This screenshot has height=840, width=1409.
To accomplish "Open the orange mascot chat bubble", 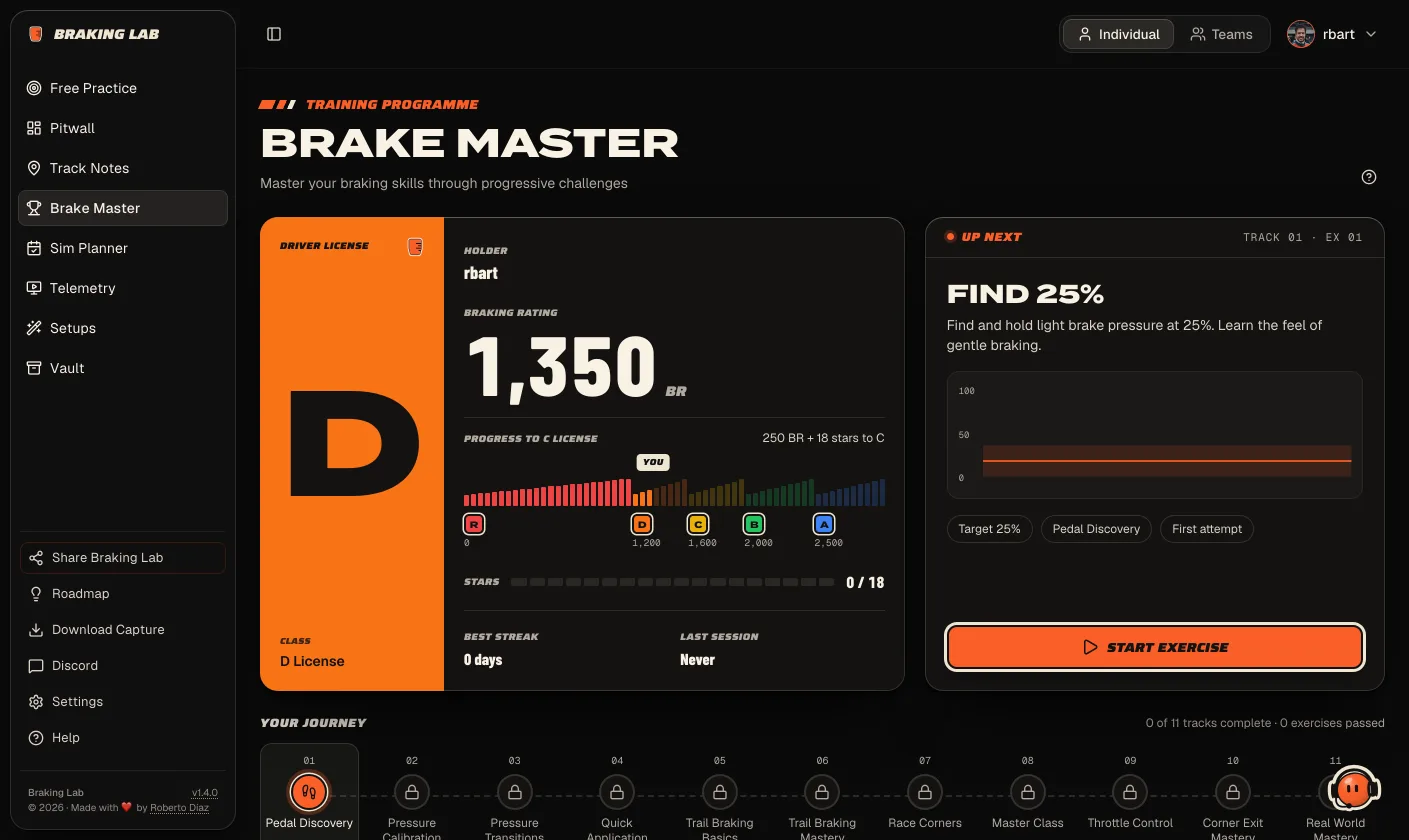I will (1354, 790).
